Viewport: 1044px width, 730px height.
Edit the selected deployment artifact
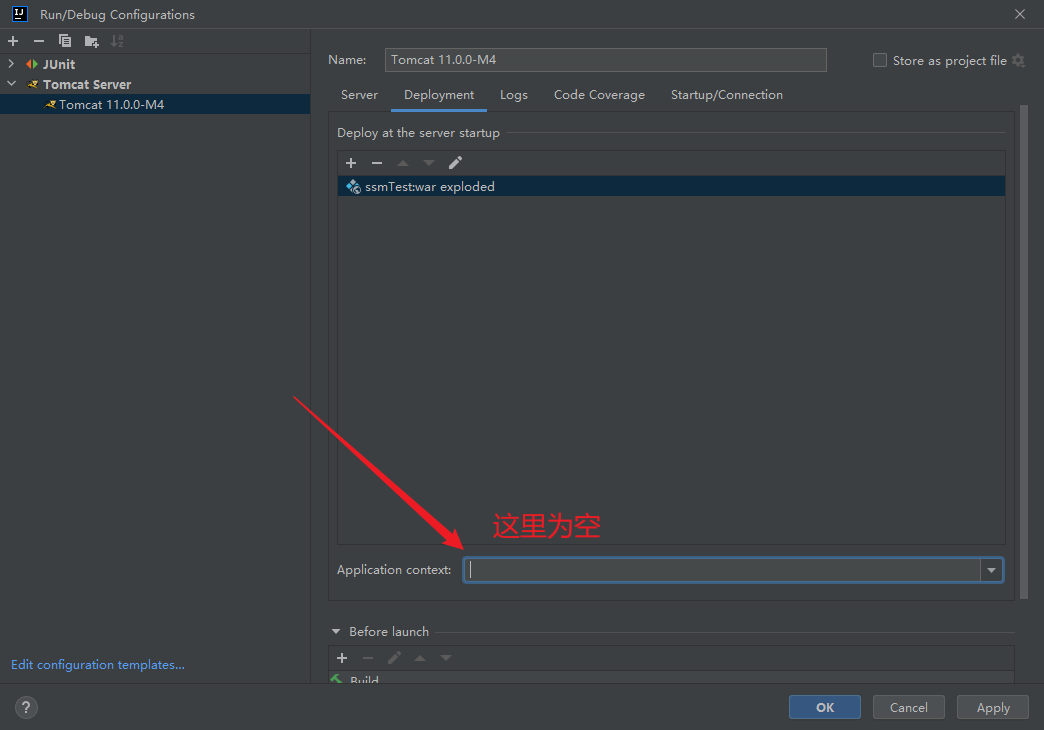(x=455, y=163)
